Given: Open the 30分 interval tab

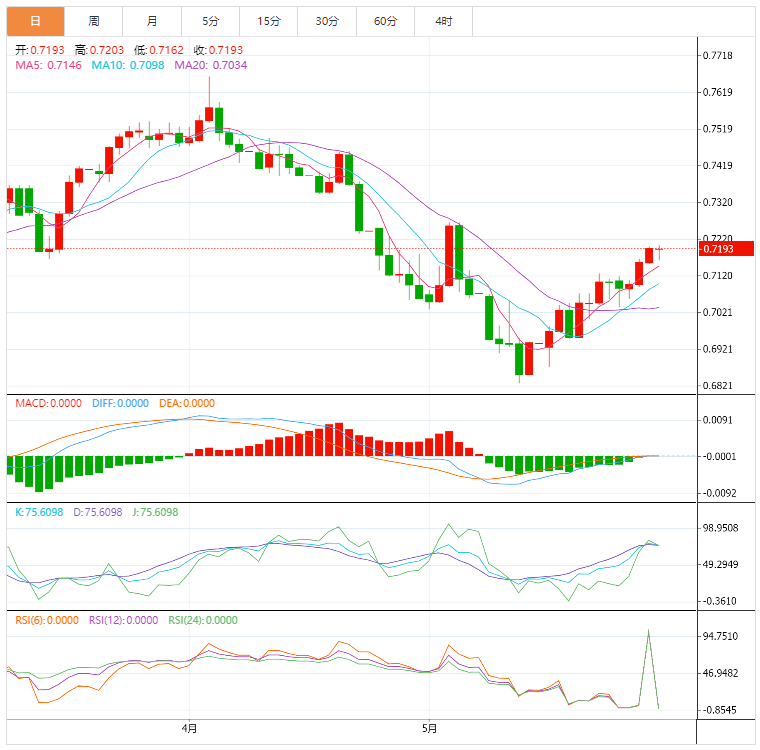Looking at the screenshot, I should 327,21.
